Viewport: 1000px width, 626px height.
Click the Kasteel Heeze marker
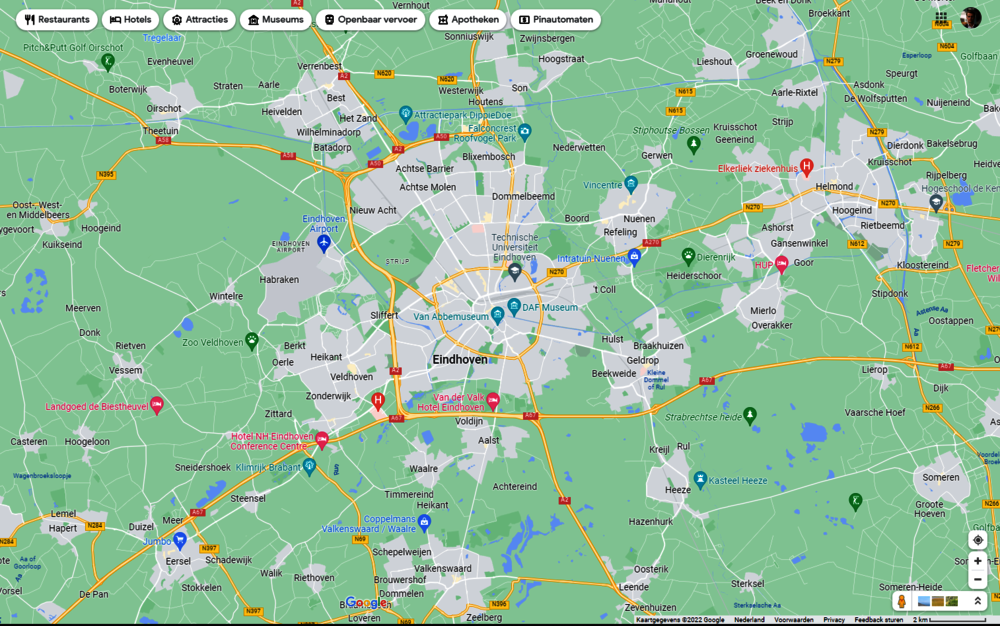pos(700,480)
